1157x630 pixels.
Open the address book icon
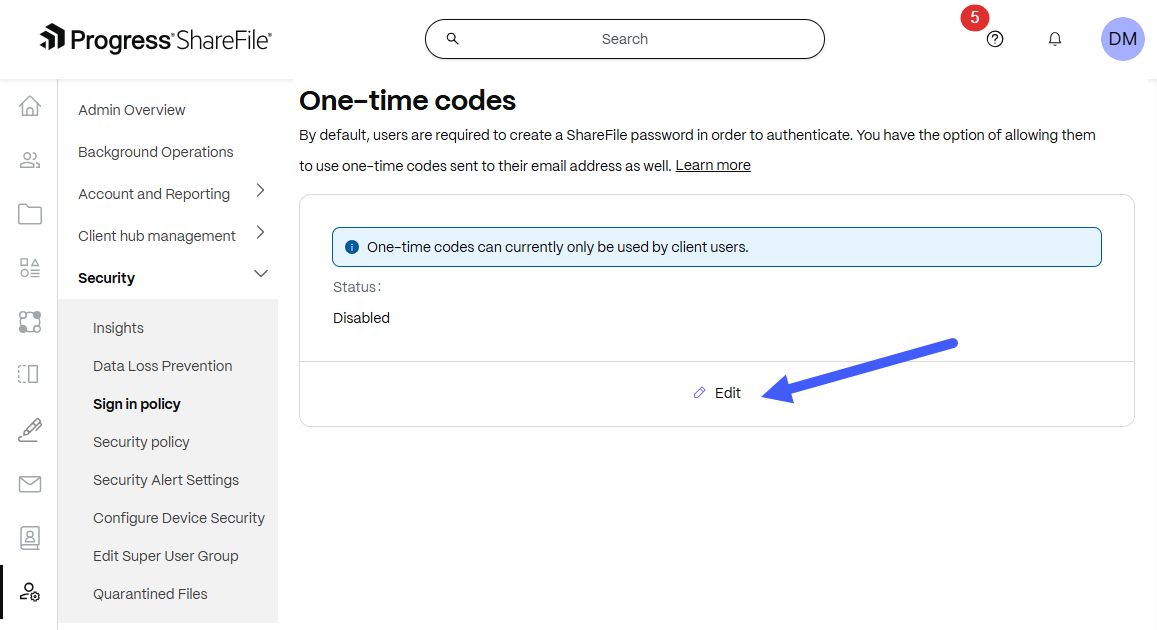click(30, 538)
